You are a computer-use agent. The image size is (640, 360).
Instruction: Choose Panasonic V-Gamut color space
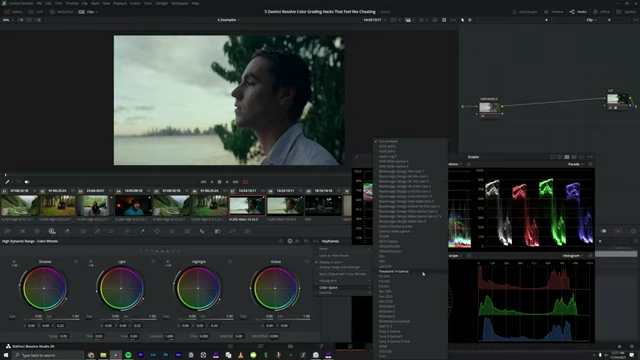click(410, 271)
